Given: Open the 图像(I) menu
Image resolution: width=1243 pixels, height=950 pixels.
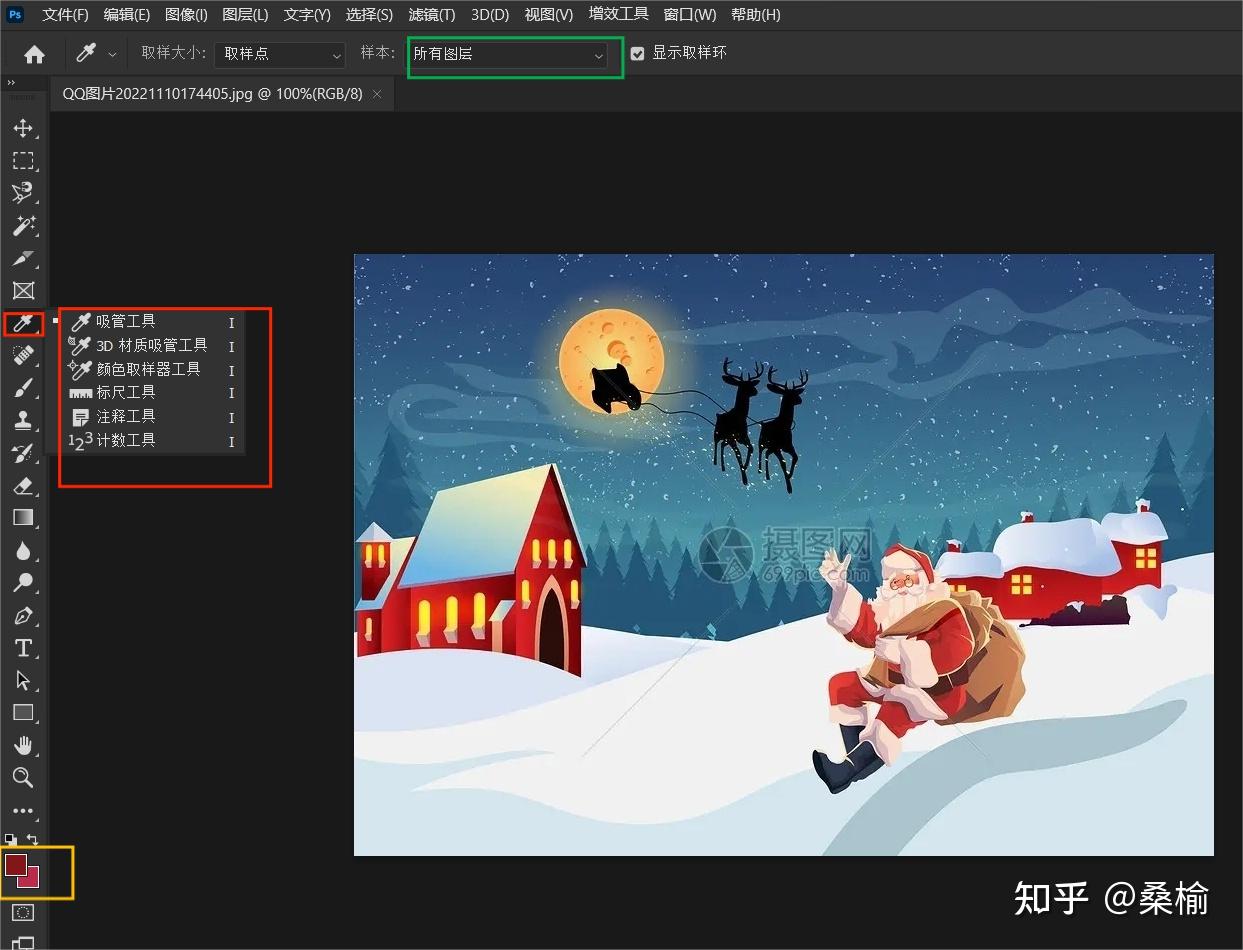Looking at the screenshot, I should click(x=186, y=15).
